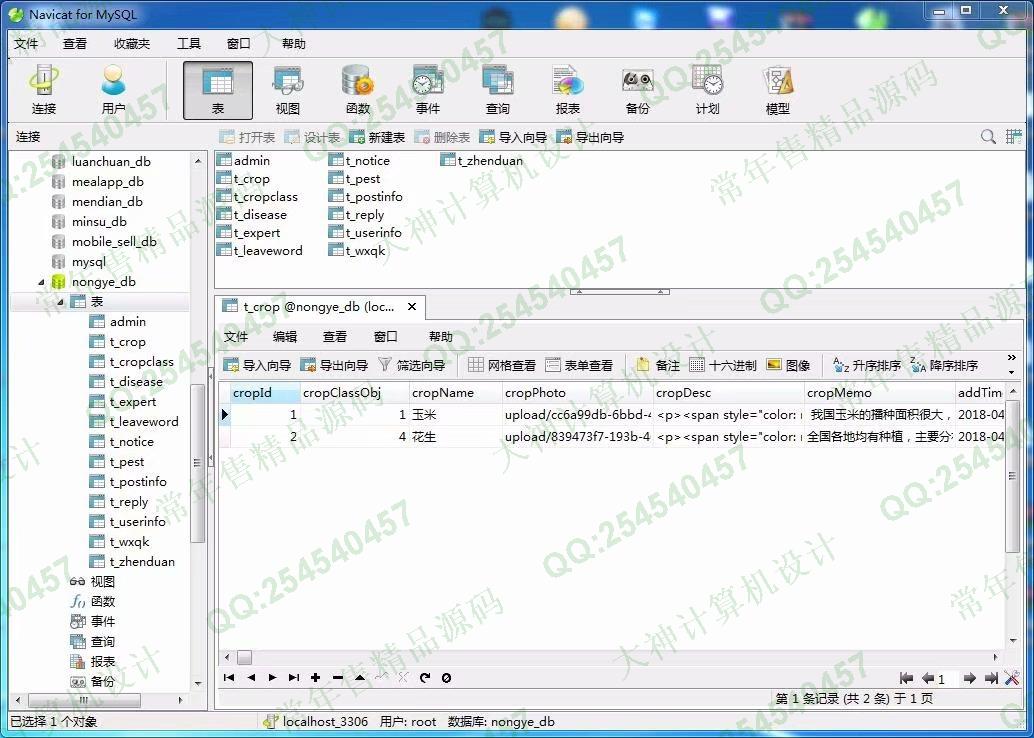Image resolution: width=1034 pixels, height=738 pixels.
Task: Collapse the 表 tables node in tree
Action: point(60,302)
